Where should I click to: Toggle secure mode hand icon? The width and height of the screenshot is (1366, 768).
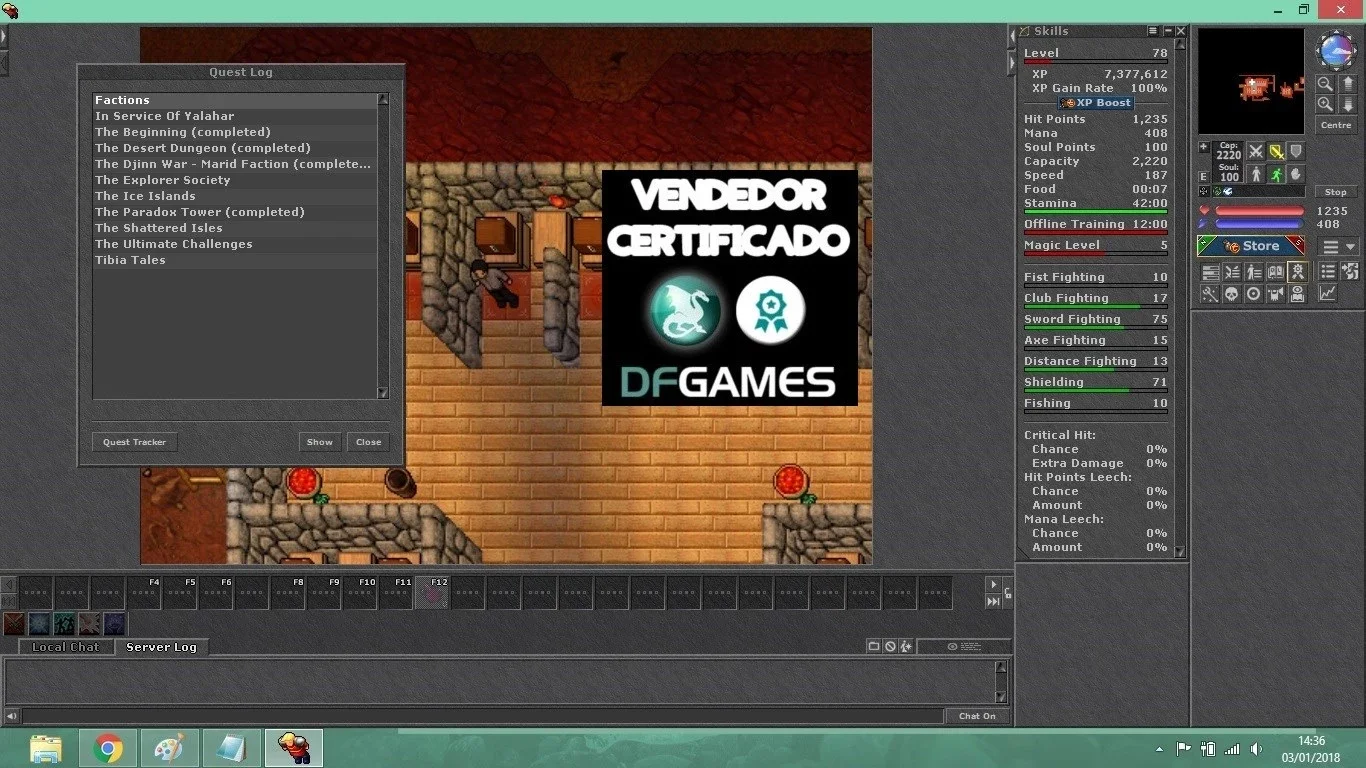click(1296, 174)
